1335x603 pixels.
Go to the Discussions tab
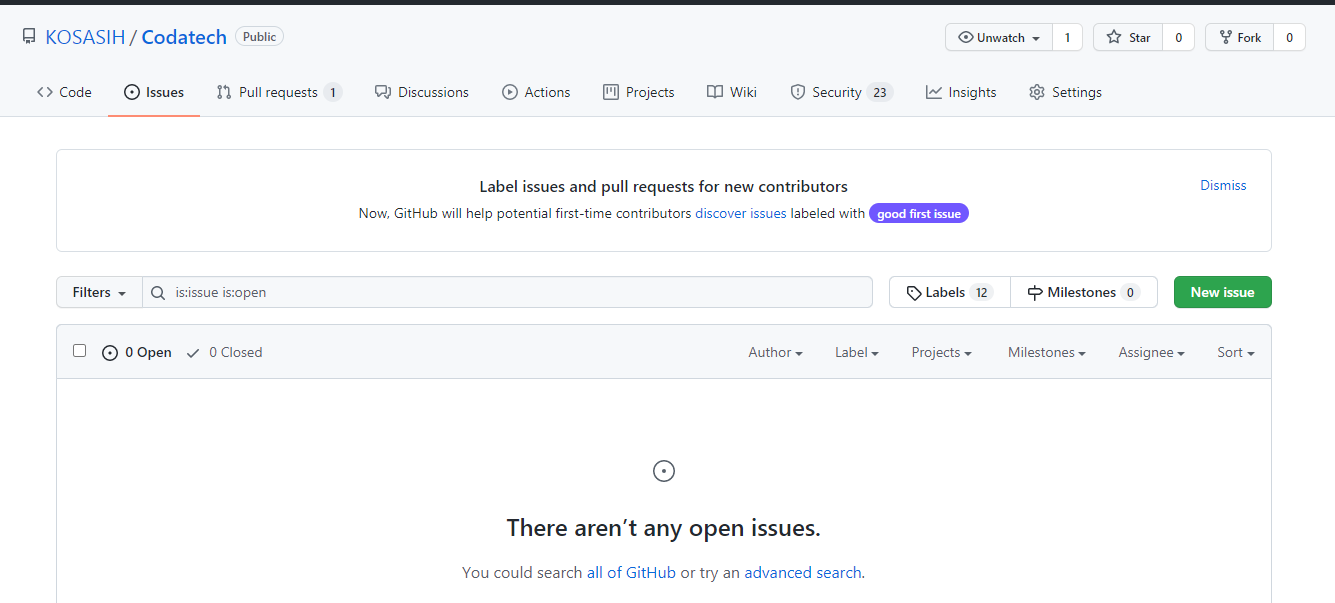pyautogui.click(x=421, y=92)
